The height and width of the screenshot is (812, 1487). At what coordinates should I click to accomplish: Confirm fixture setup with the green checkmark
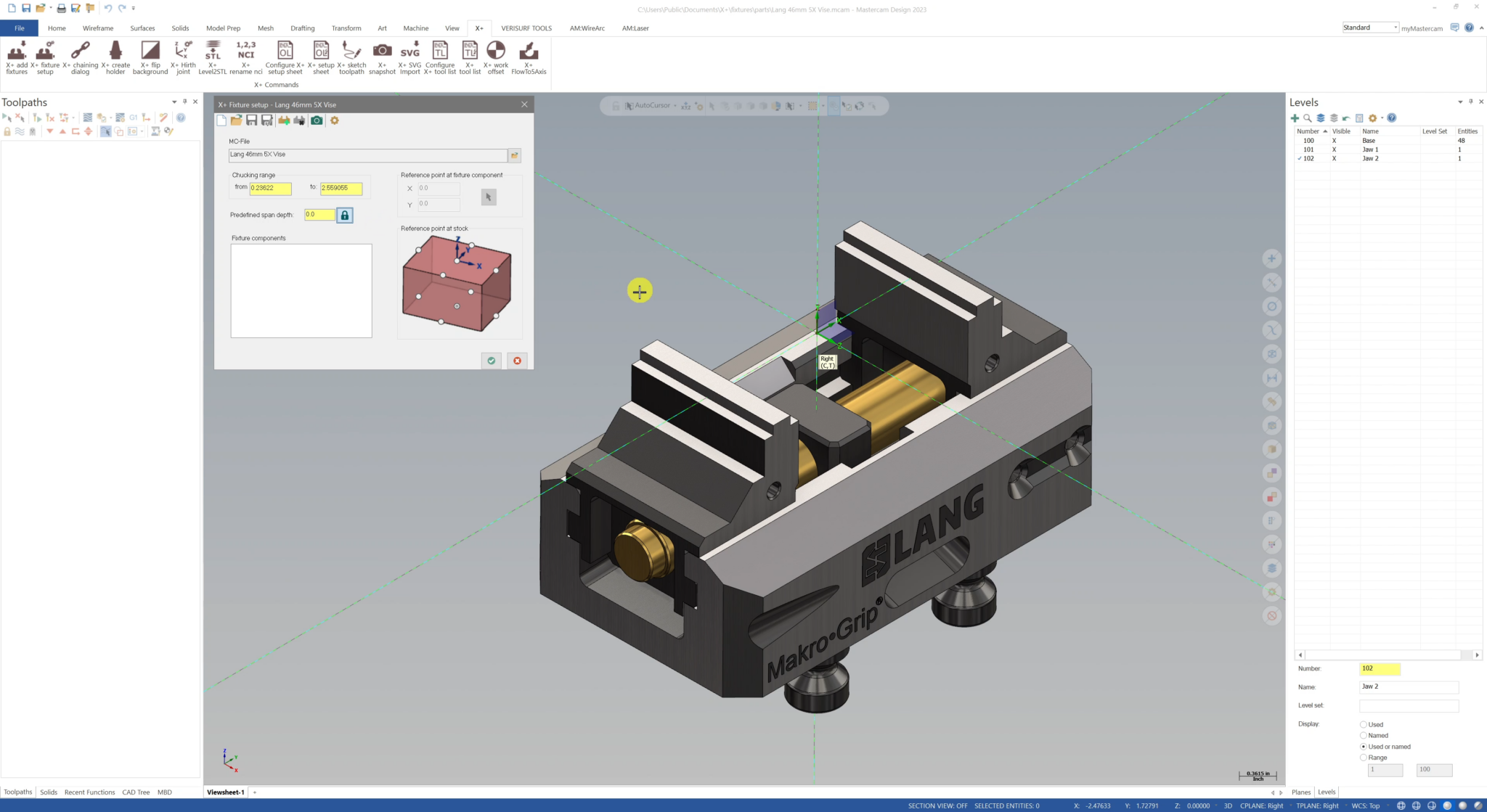tap(491, 361)
